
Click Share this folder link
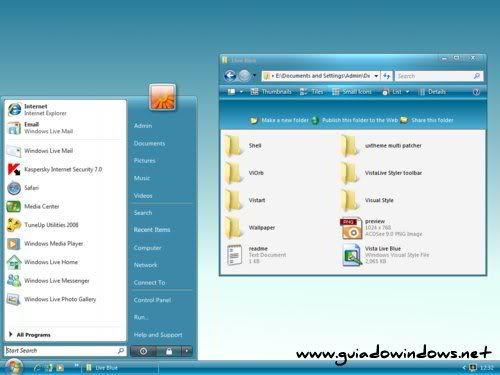click(x=427, y=120)
